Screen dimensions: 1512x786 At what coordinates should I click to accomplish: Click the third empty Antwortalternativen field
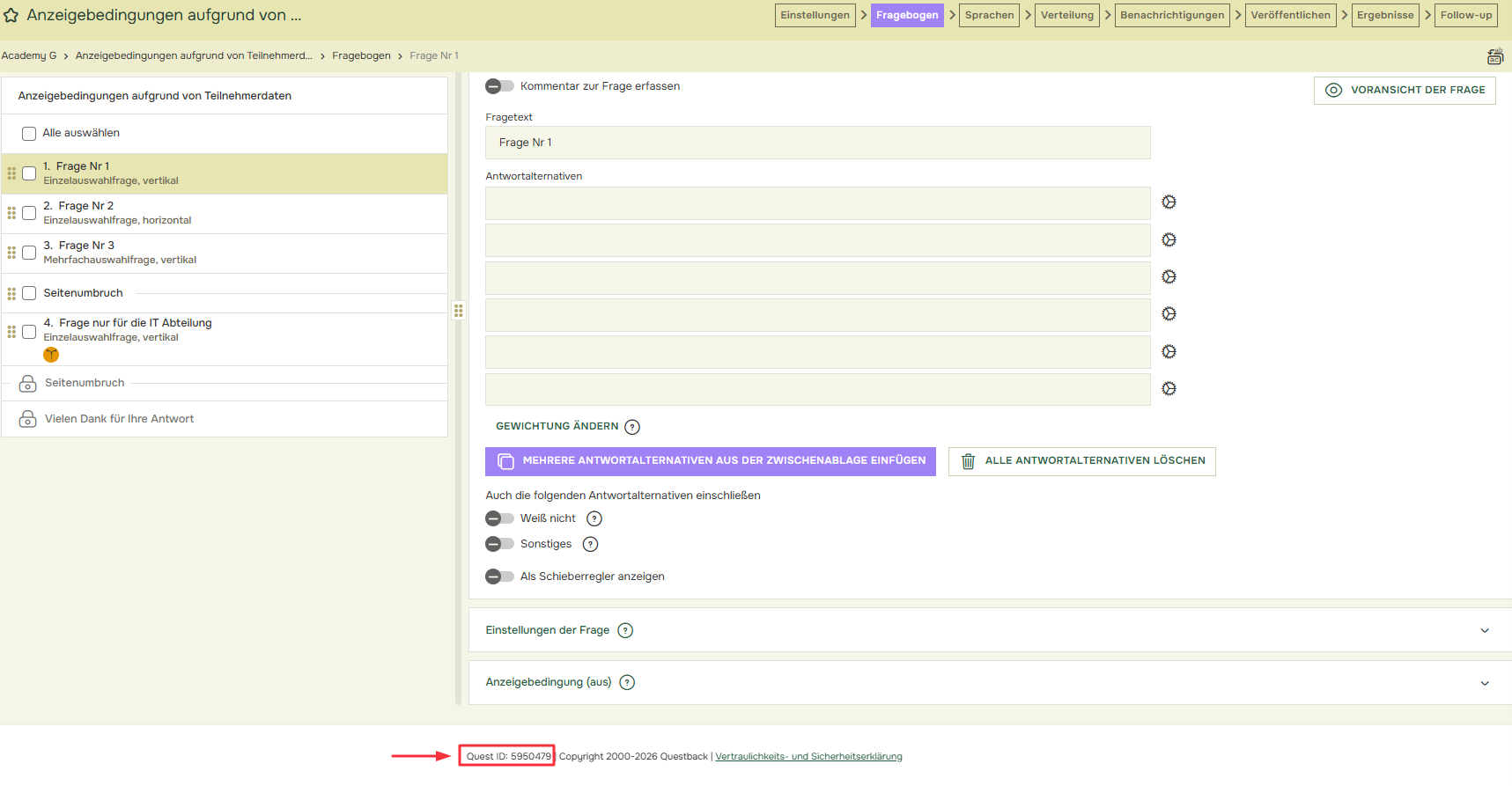pos(818,278)
